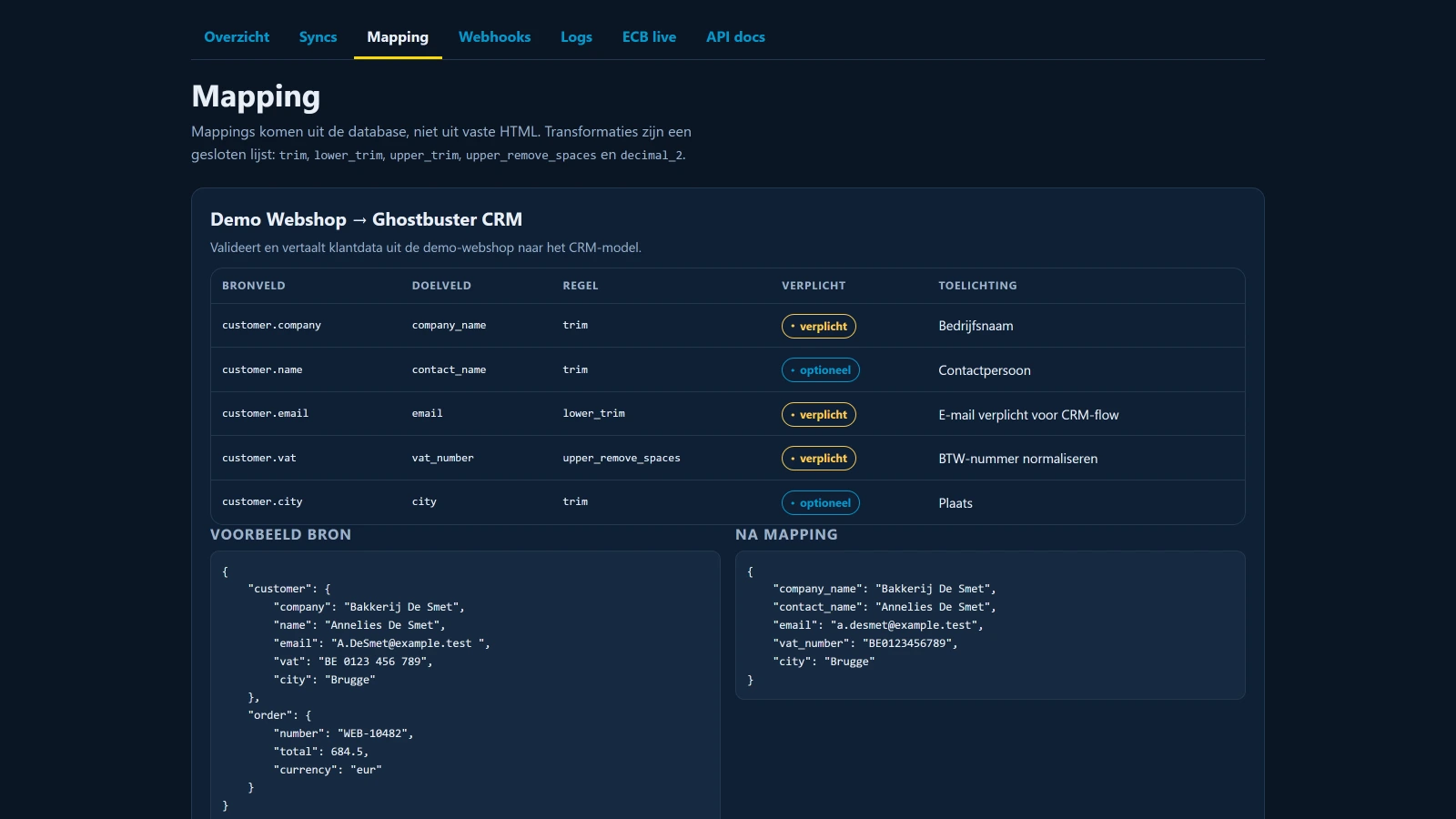The image size is (1456, 819).
Task: Click the lower_trim rule cell
Action: 593,414
